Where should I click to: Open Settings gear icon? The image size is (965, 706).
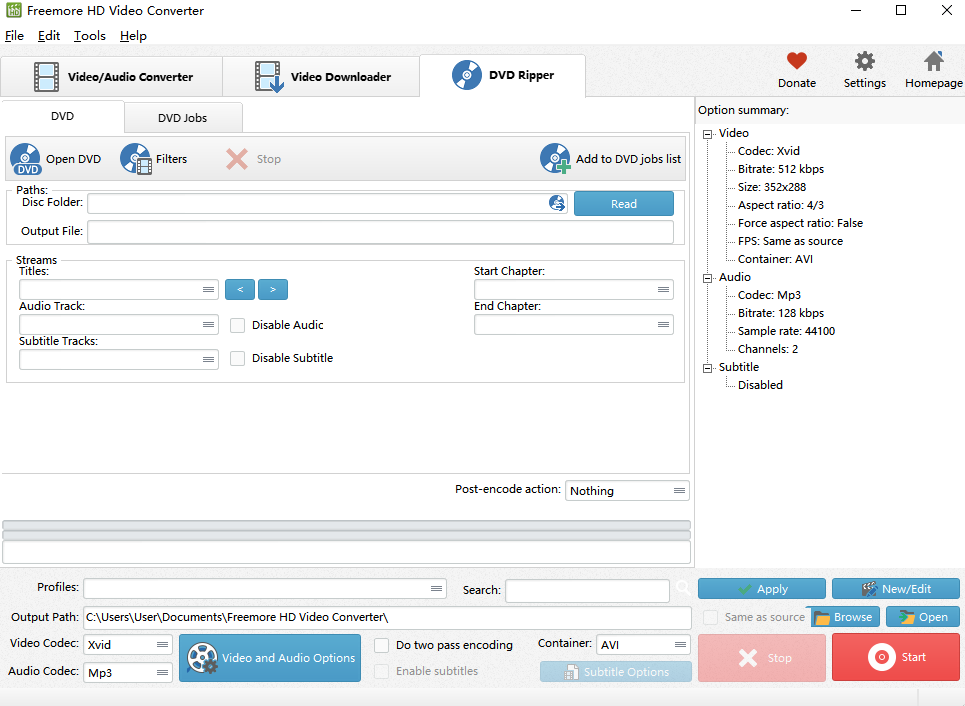[865, 61]
